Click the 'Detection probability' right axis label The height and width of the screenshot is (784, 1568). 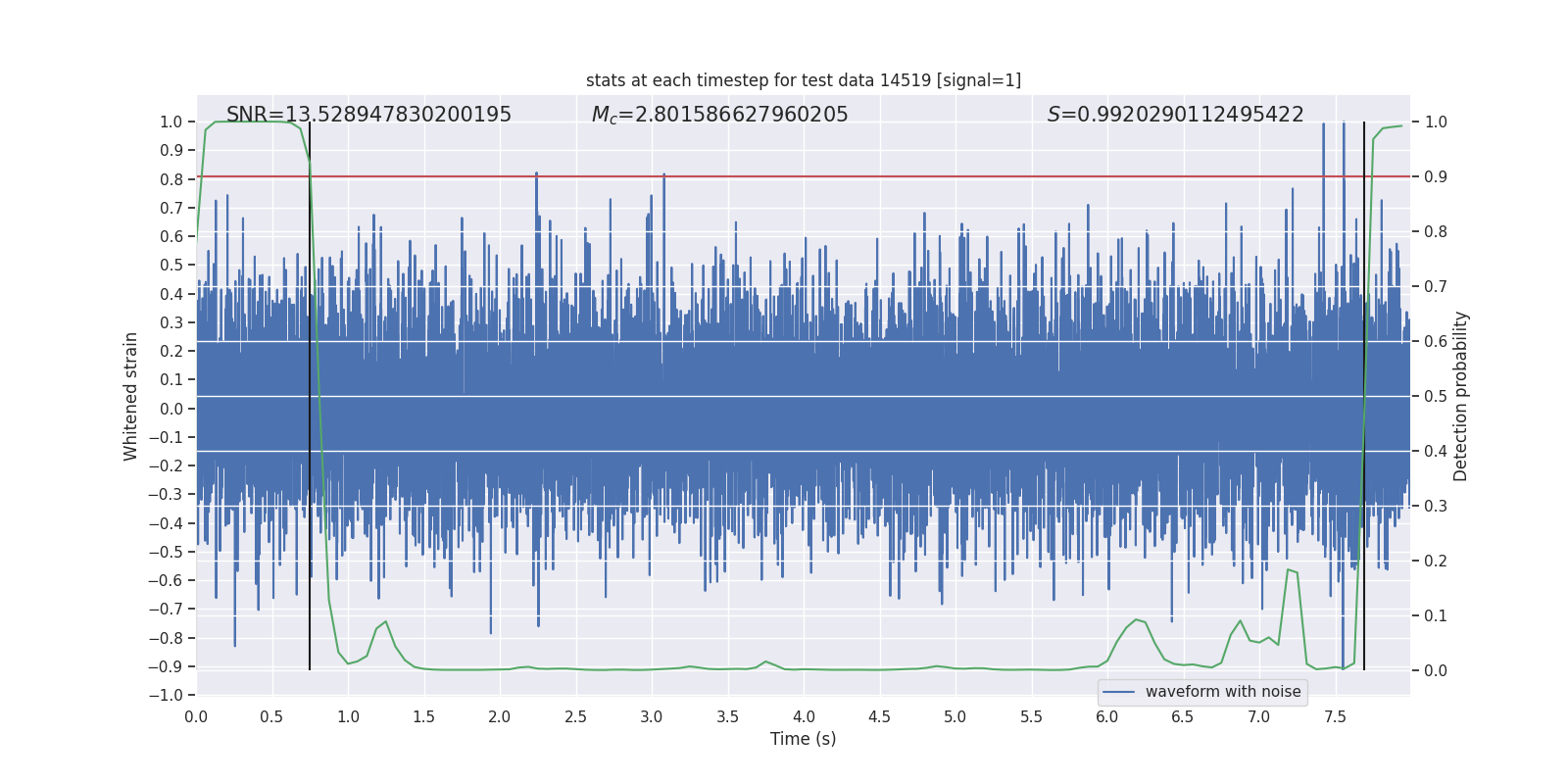click(x=1460, y=396)
